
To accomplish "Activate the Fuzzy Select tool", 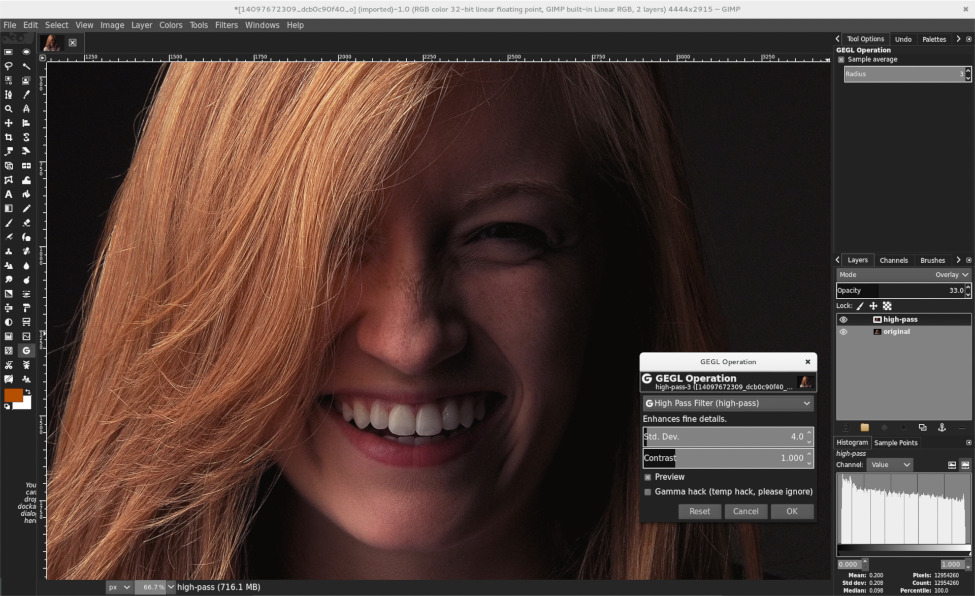I will tap(27, 66).
